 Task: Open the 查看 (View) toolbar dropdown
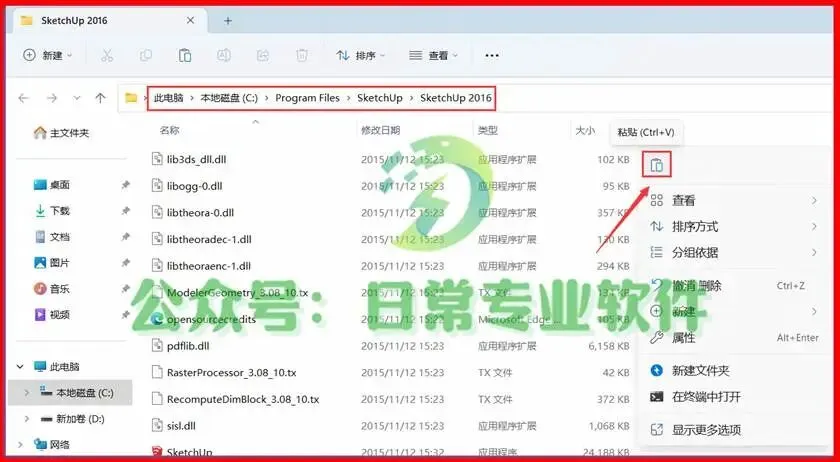pyautogui.click(x=433, y=55)
